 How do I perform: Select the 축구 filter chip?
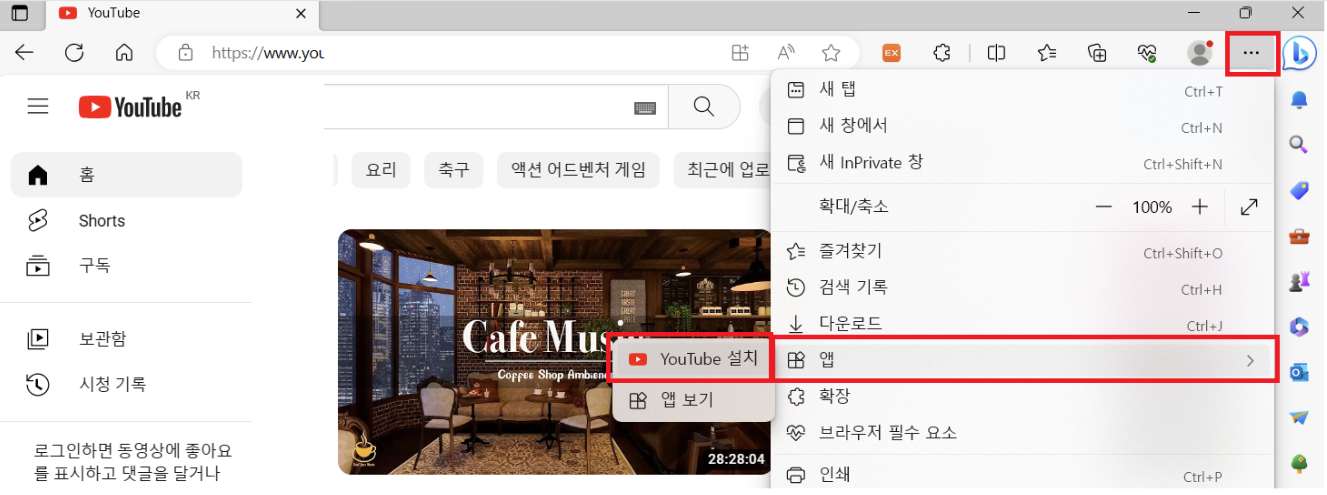tap(453, 170)
